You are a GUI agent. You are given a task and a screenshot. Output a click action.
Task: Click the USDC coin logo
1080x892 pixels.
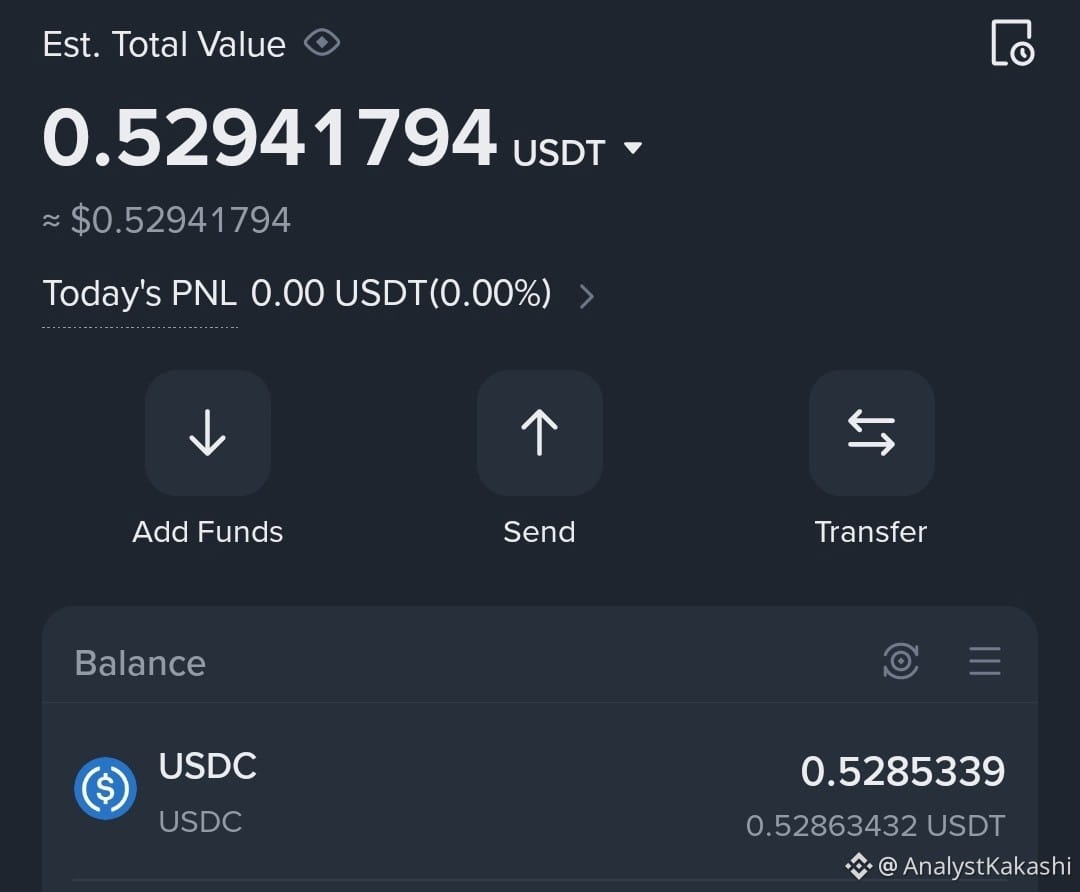click(105, 788)
